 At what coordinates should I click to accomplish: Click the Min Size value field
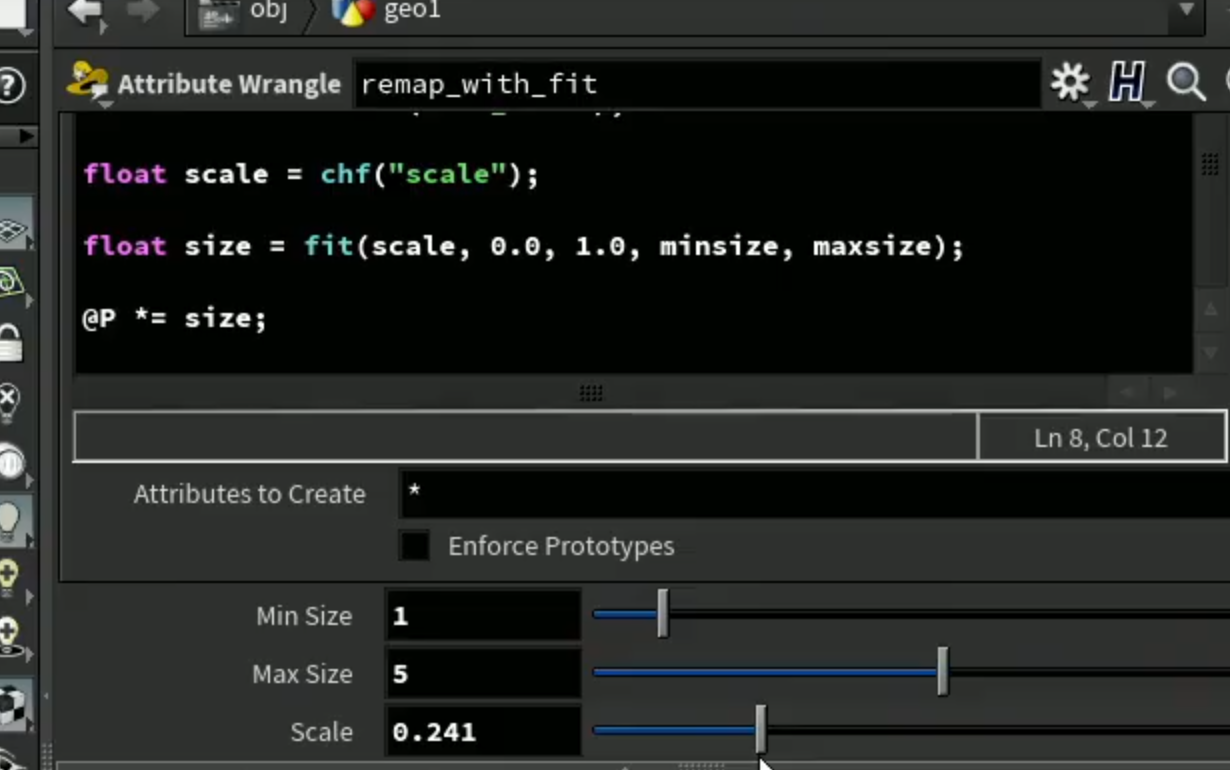coord(483,616)
